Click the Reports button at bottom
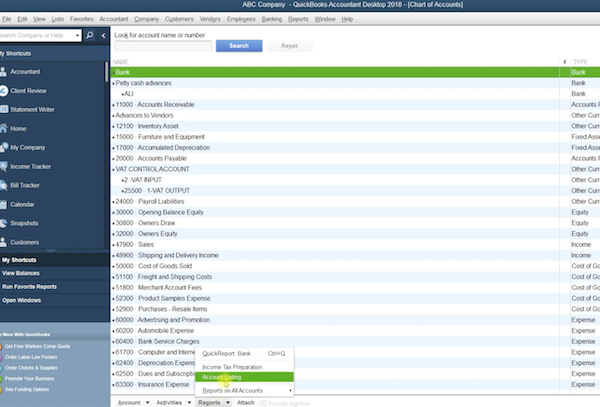Viewport: 600px width, 407px height. coord(209,402)
